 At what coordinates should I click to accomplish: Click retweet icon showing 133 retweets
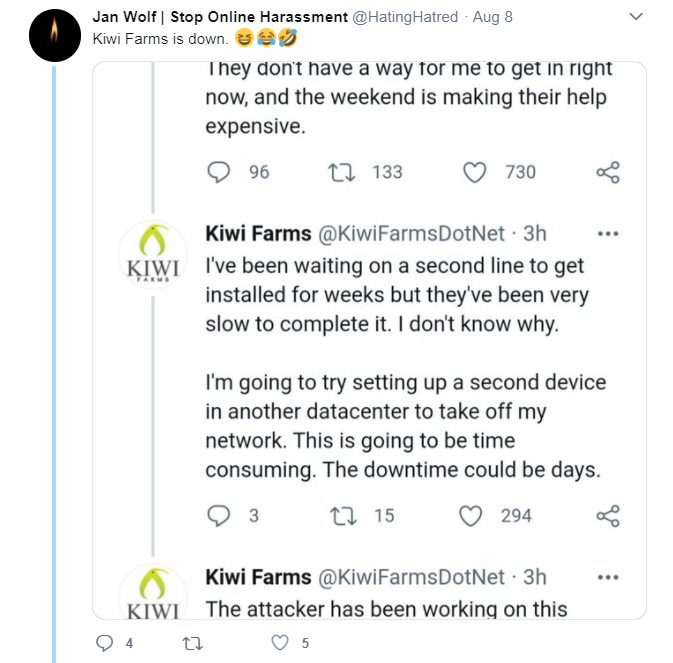tap(341, 173)
